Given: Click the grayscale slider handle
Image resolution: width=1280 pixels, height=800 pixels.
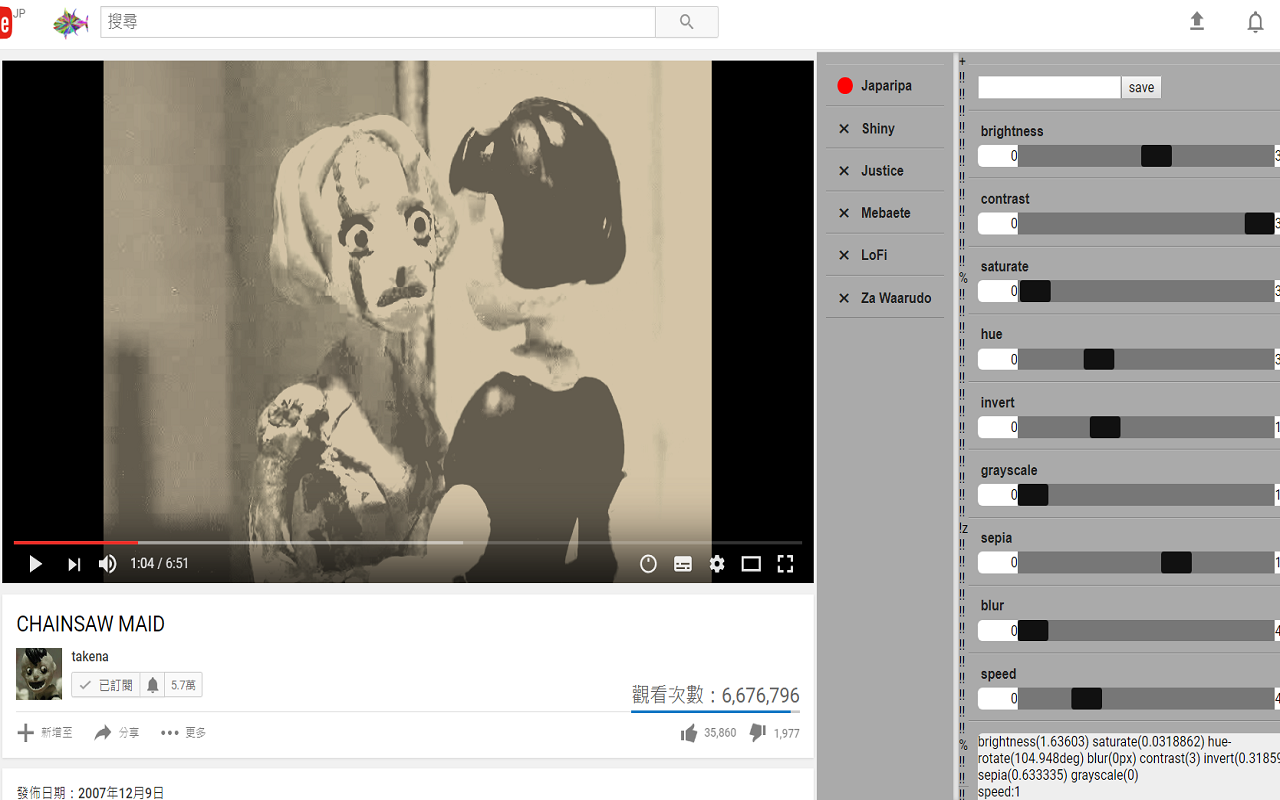Looking at the screenshot, I should pos(1033,495).
